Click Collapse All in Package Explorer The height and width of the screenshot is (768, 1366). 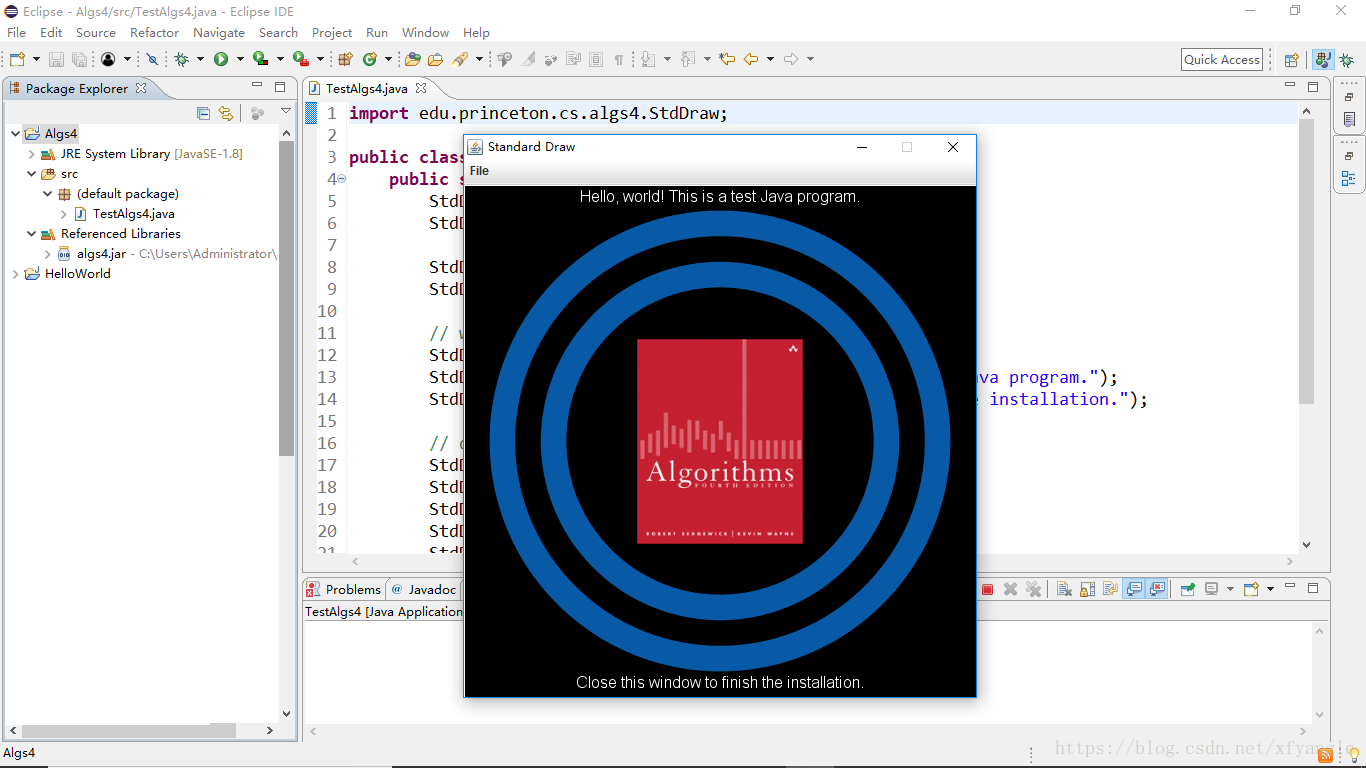point(203,113)
